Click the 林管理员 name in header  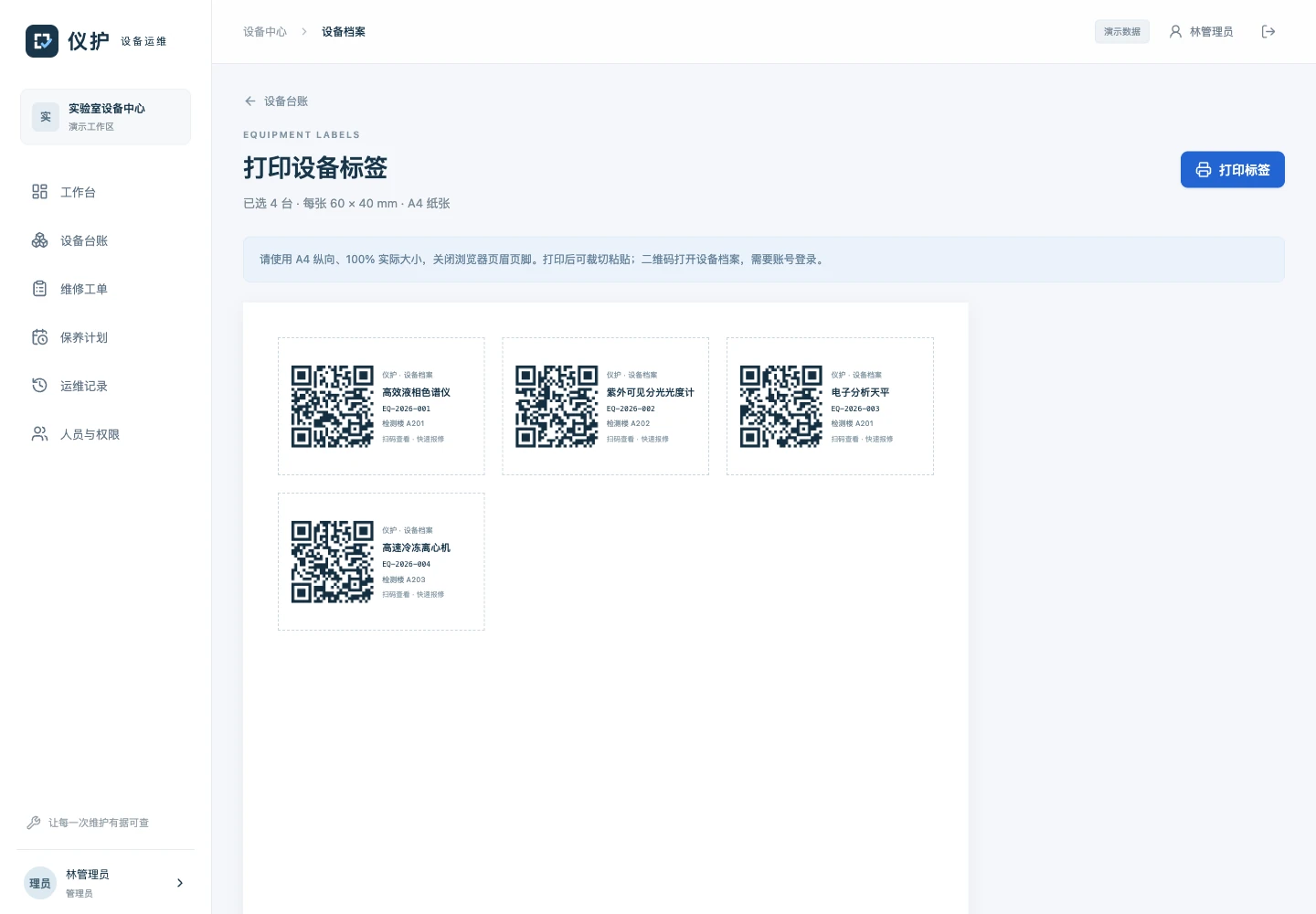pyautogui.click(x=1212, y=32)
